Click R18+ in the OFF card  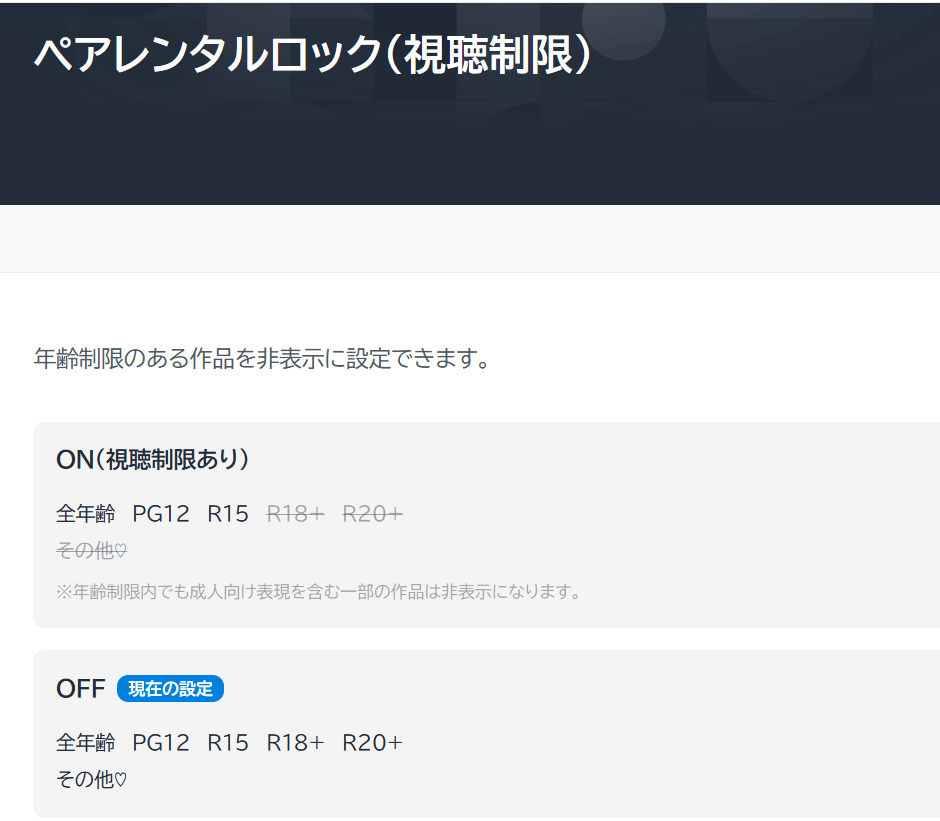pyautogui.click(x=295, y=743)
